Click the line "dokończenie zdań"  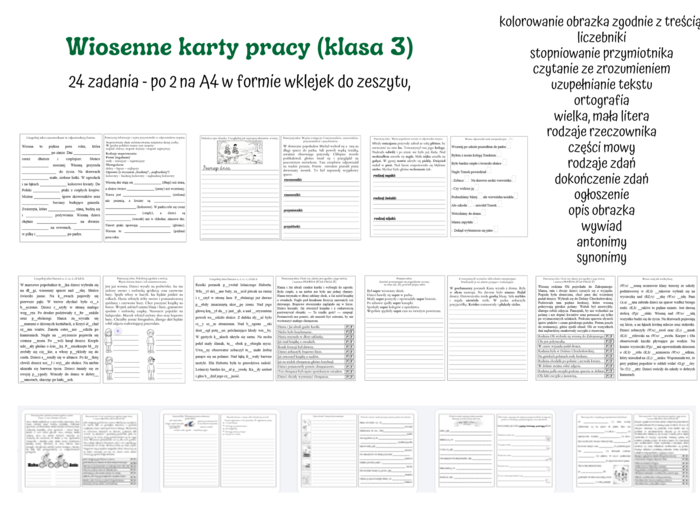601,179
